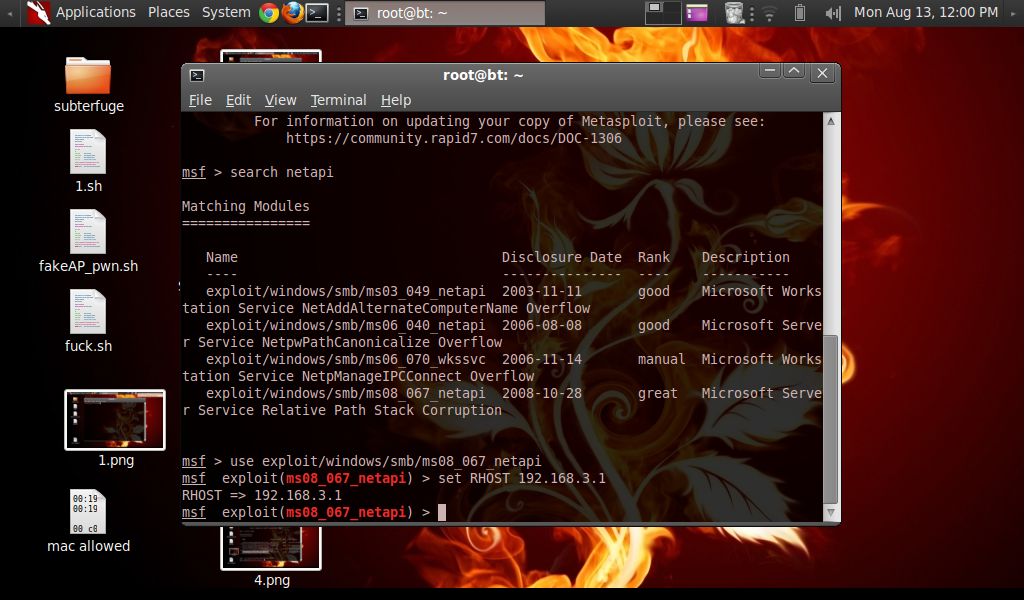Screen dimensions: 1024x600
Task: Click the terminal scrollbar down arrow
Action: [831, 513]
